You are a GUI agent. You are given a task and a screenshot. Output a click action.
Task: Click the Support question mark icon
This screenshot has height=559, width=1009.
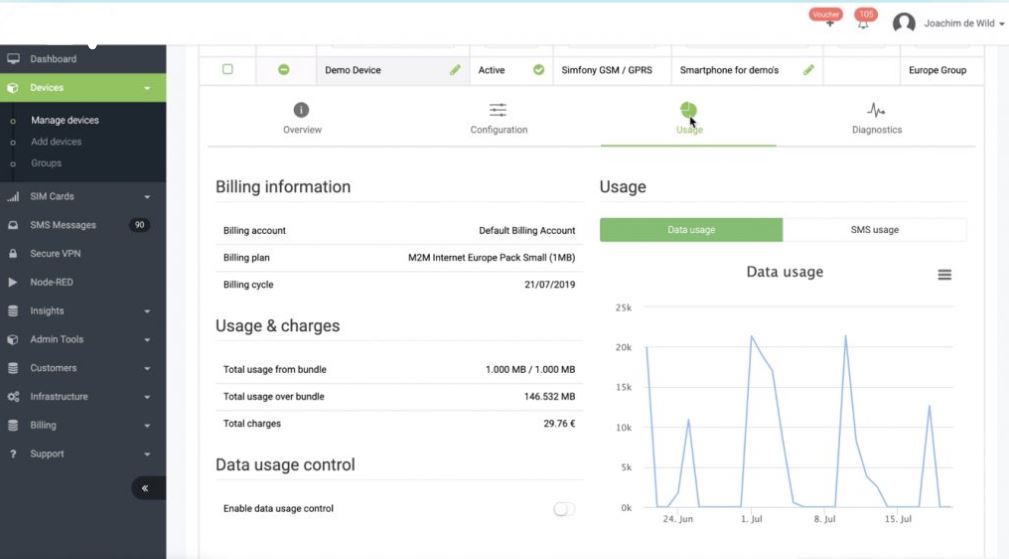coord(13,454)
